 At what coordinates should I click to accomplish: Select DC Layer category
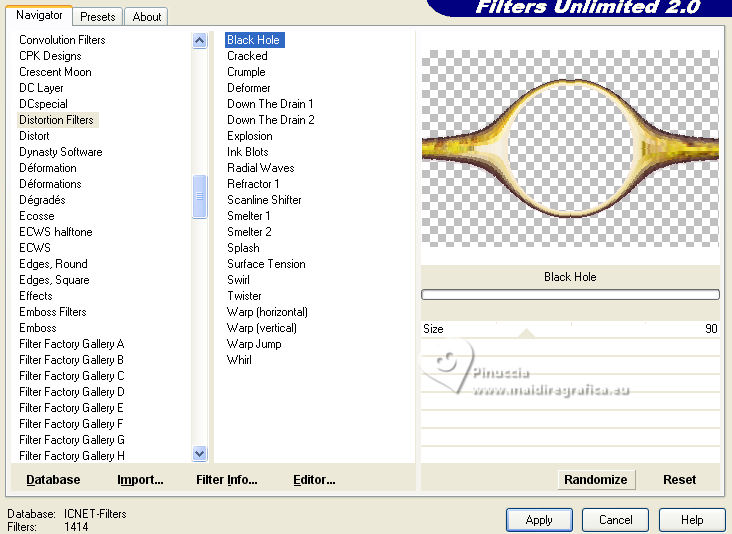tap(41, 88)
